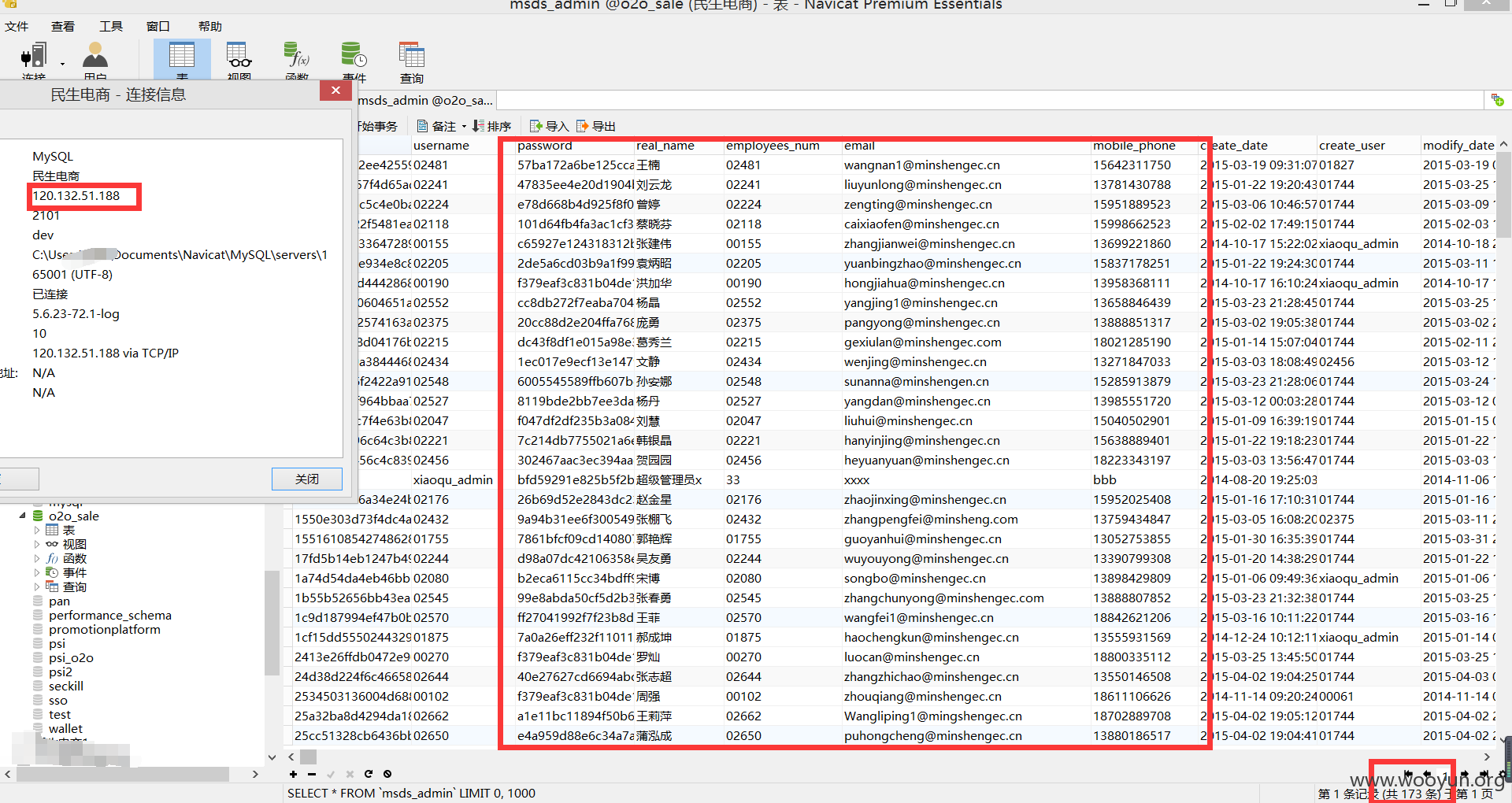The width and height of the screenshot is (1512, 803).
Task: Open the 帮助 menu
Action: coord(209,26)
